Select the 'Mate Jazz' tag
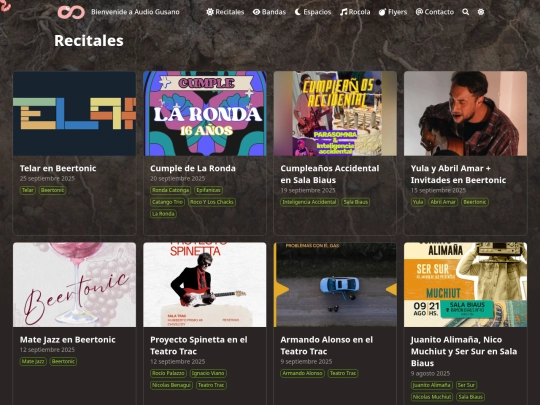This screenshot has height=405, width=540. [33, 361]
